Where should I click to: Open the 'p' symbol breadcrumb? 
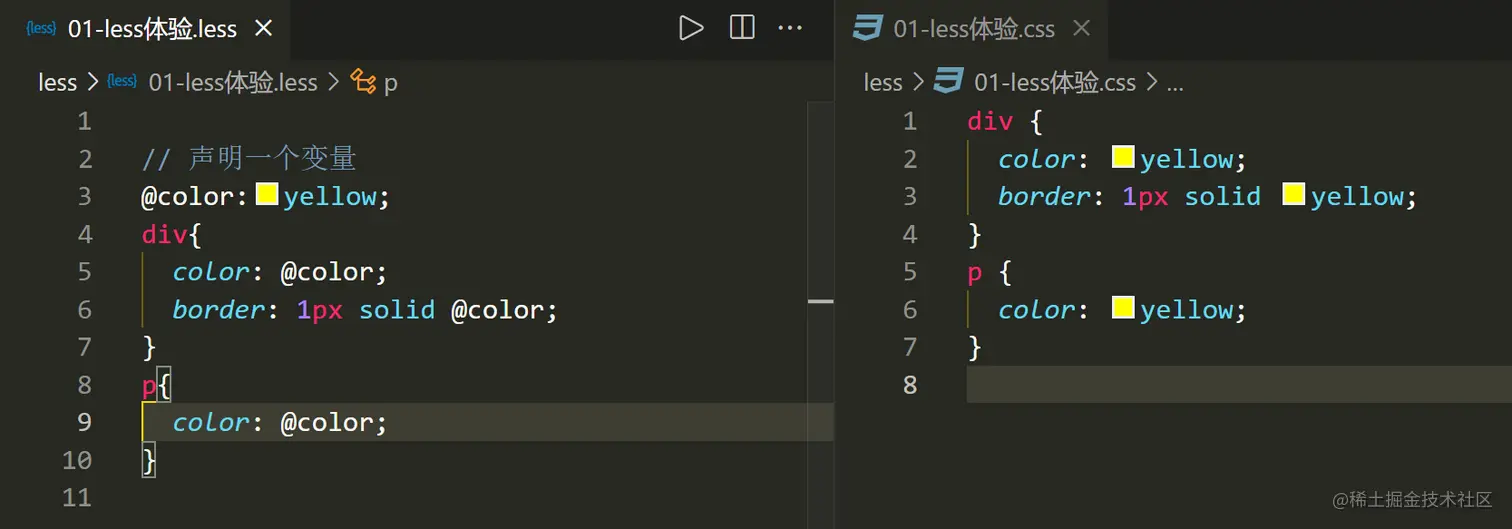(x=391, y=84)
